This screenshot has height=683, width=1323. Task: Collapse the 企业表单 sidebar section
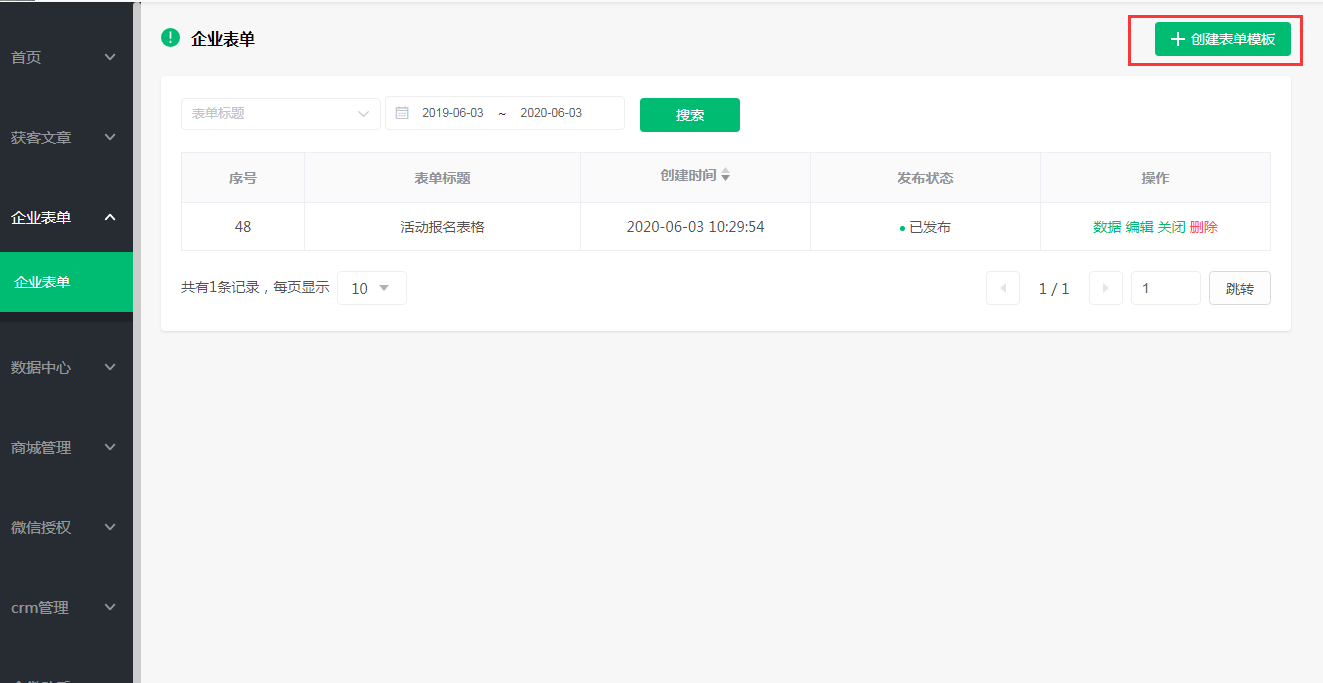tap(66, 217)
